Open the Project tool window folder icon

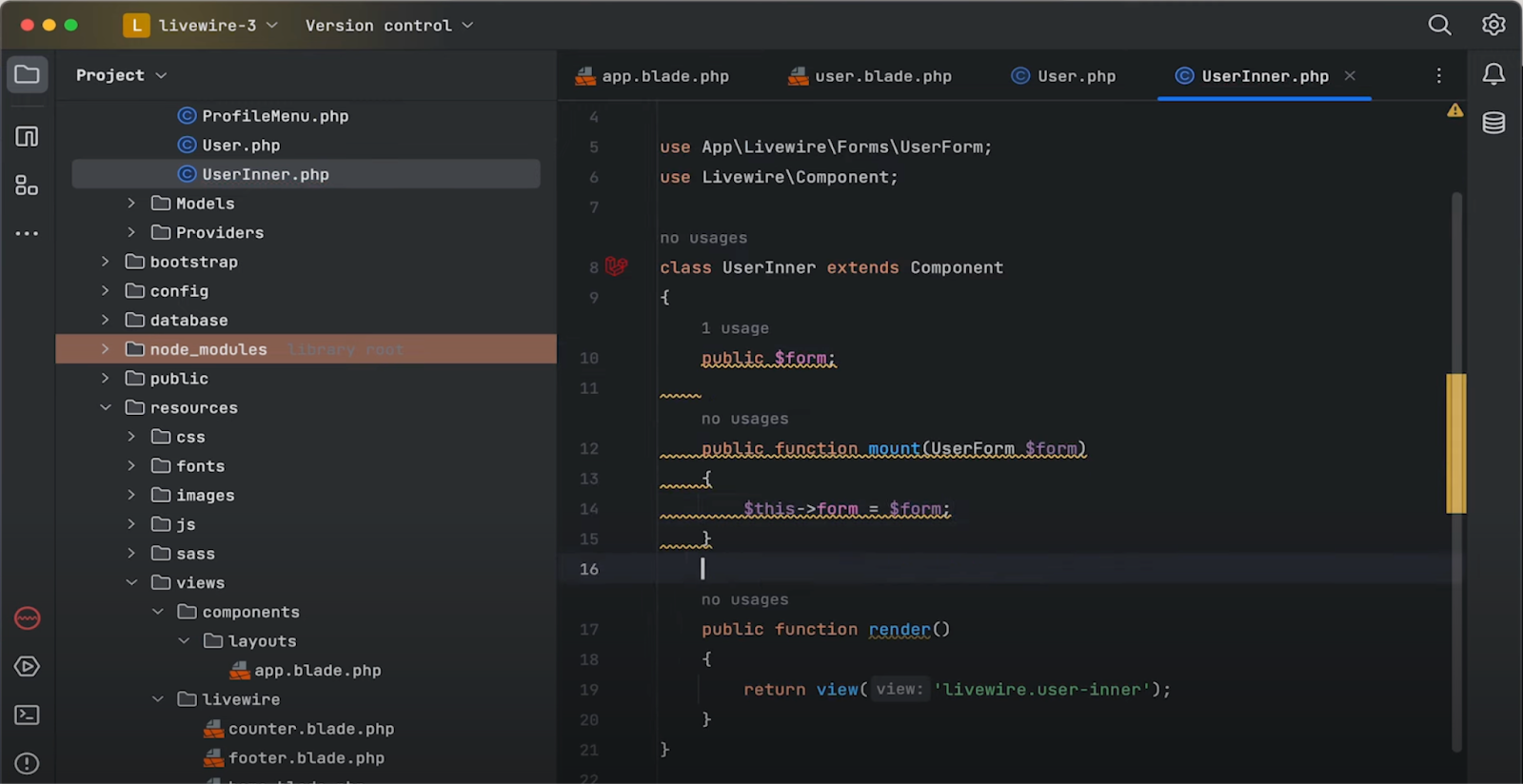click(27, 74)
